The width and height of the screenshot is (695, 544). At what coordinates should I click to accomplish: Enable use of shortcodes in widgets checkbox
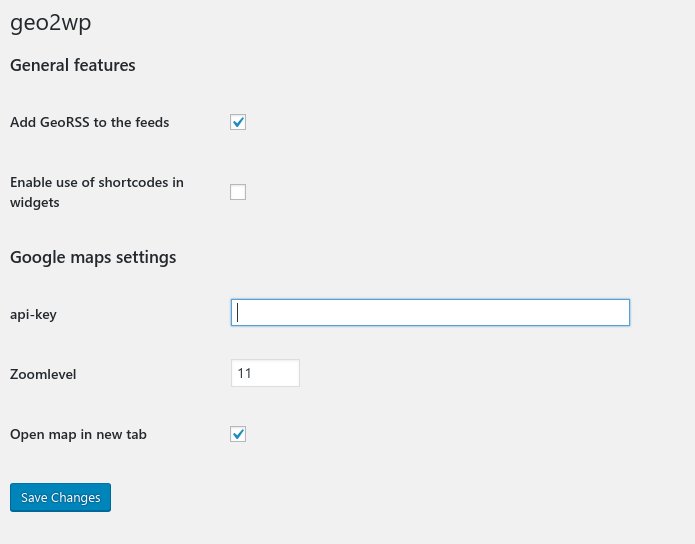click(x=238, y=192)
